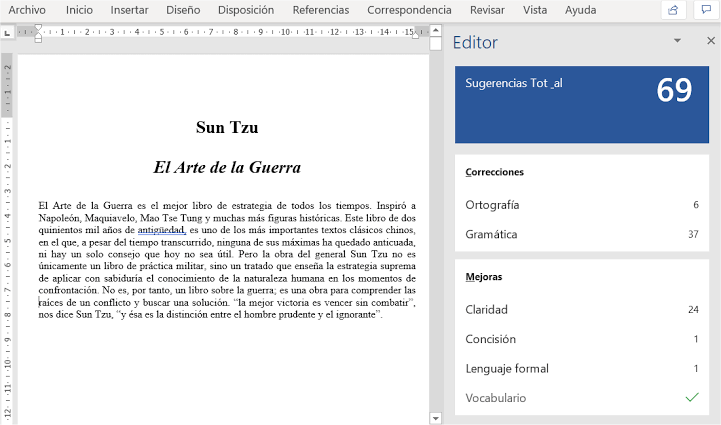Open Lenguaje formal suggestions
This screenshot has width=721, height=425.
tap(582, 368)
